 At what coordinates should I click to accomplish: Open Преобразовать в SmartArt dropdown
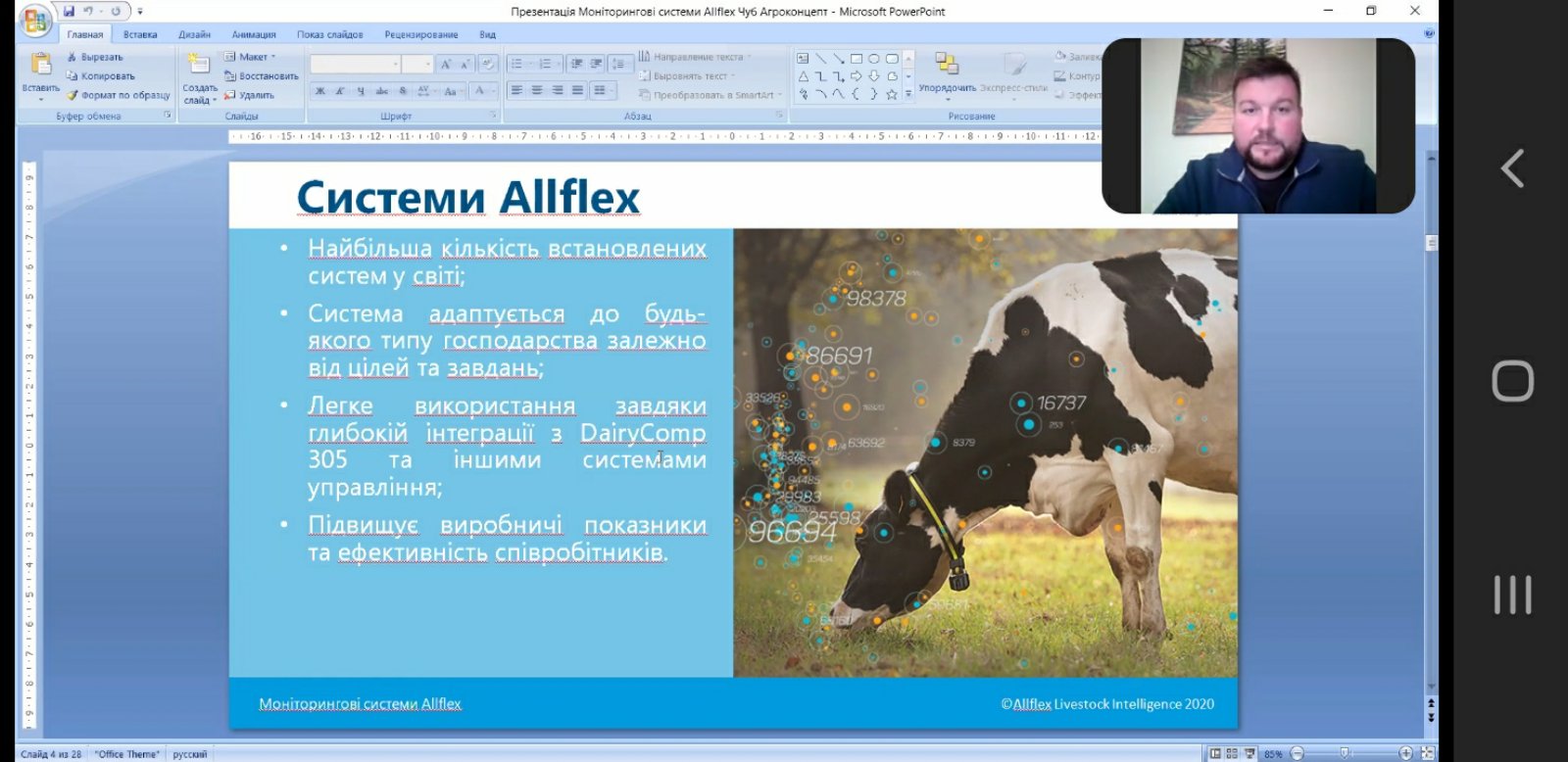point(712,95)
